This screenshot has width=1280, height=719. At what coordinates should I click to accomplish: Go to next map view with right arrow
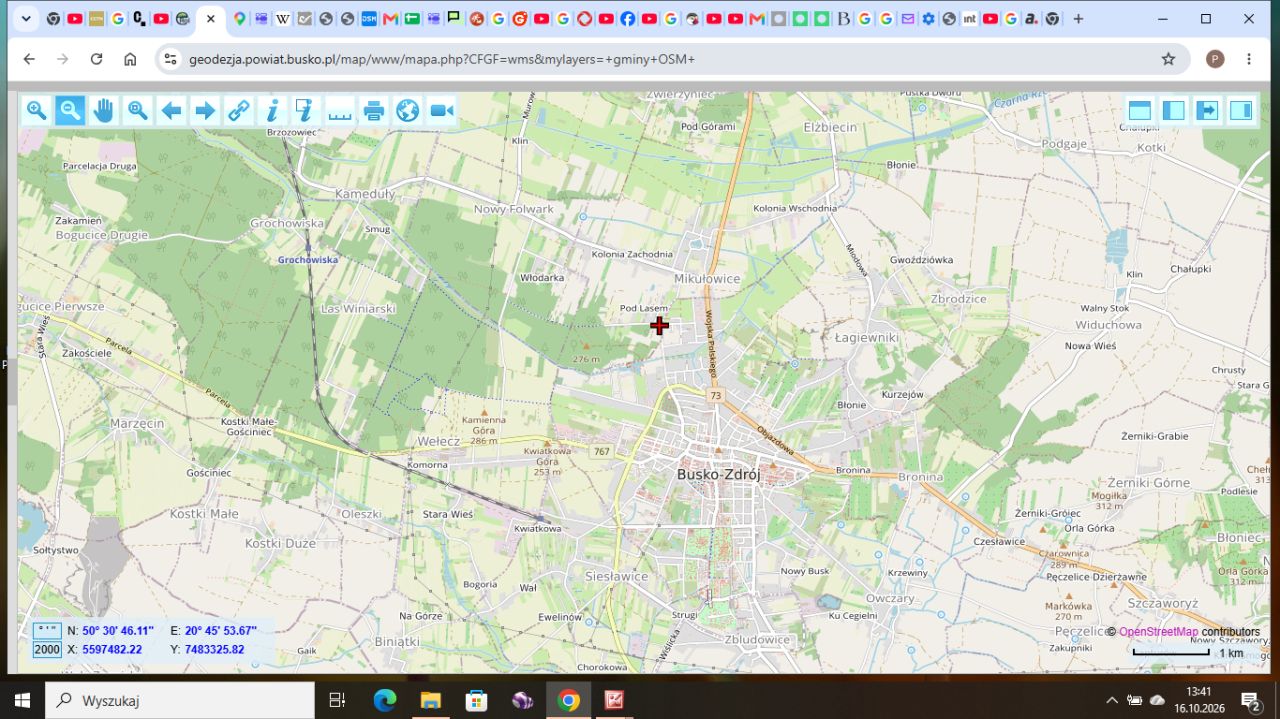point(205,110)
